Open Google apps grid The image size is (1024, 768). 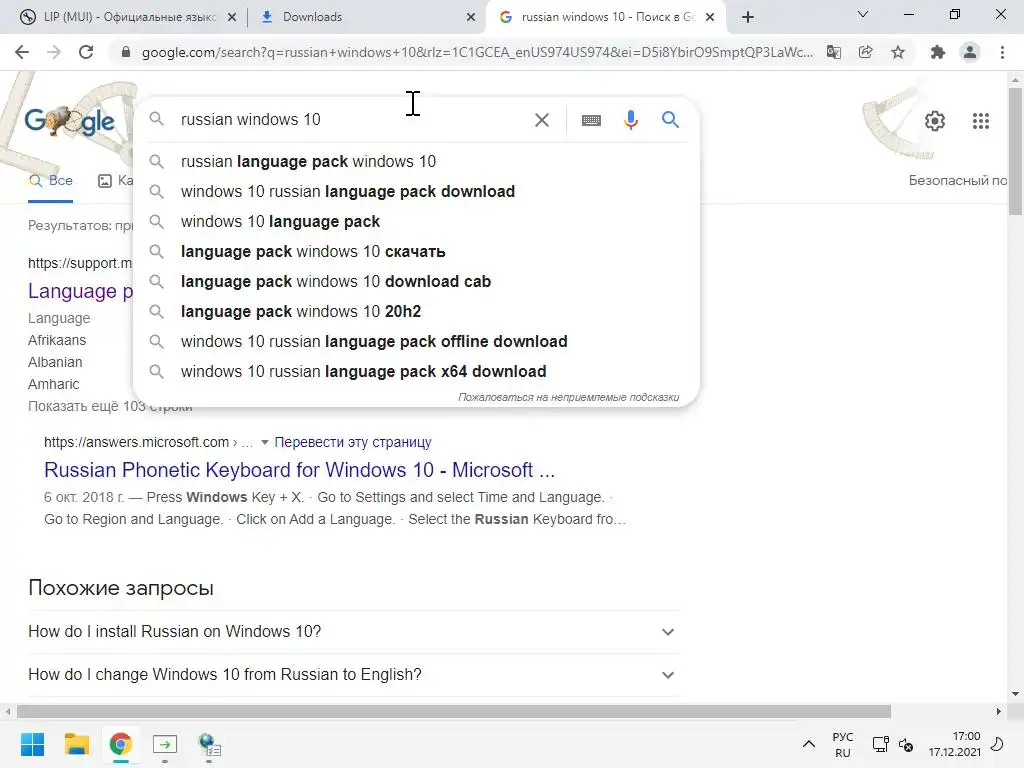pos(980,121)
